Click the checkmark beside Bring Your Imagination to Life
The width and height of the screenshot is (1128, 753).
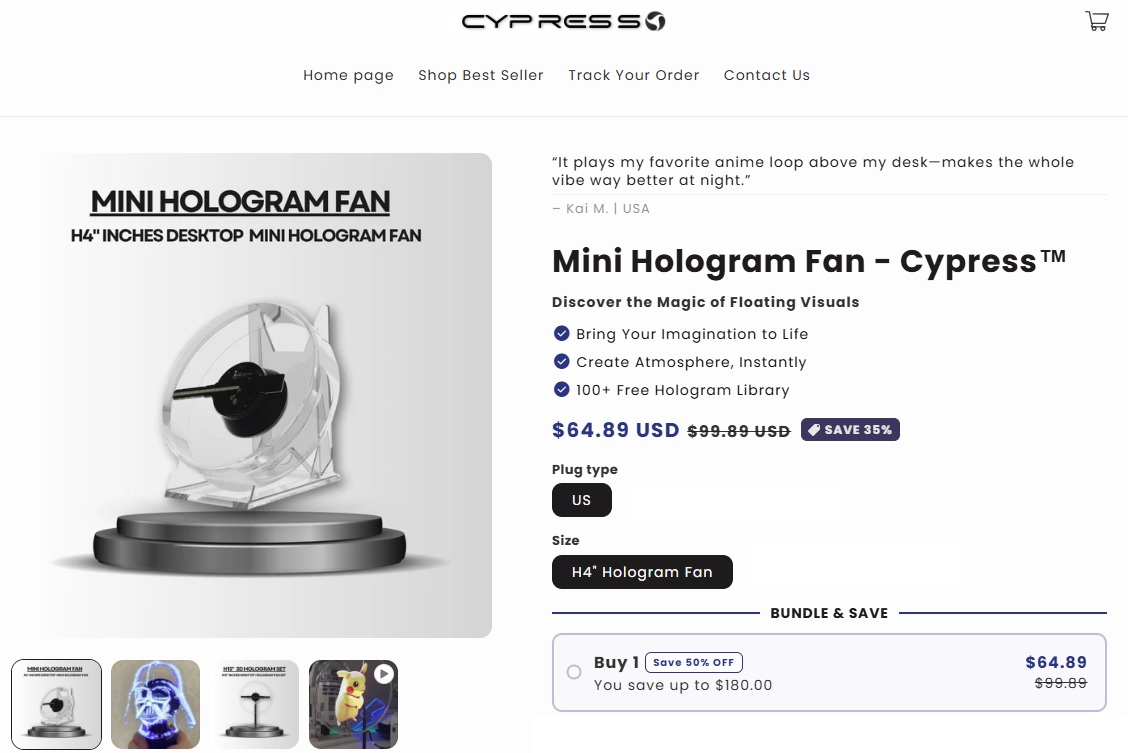562,334
